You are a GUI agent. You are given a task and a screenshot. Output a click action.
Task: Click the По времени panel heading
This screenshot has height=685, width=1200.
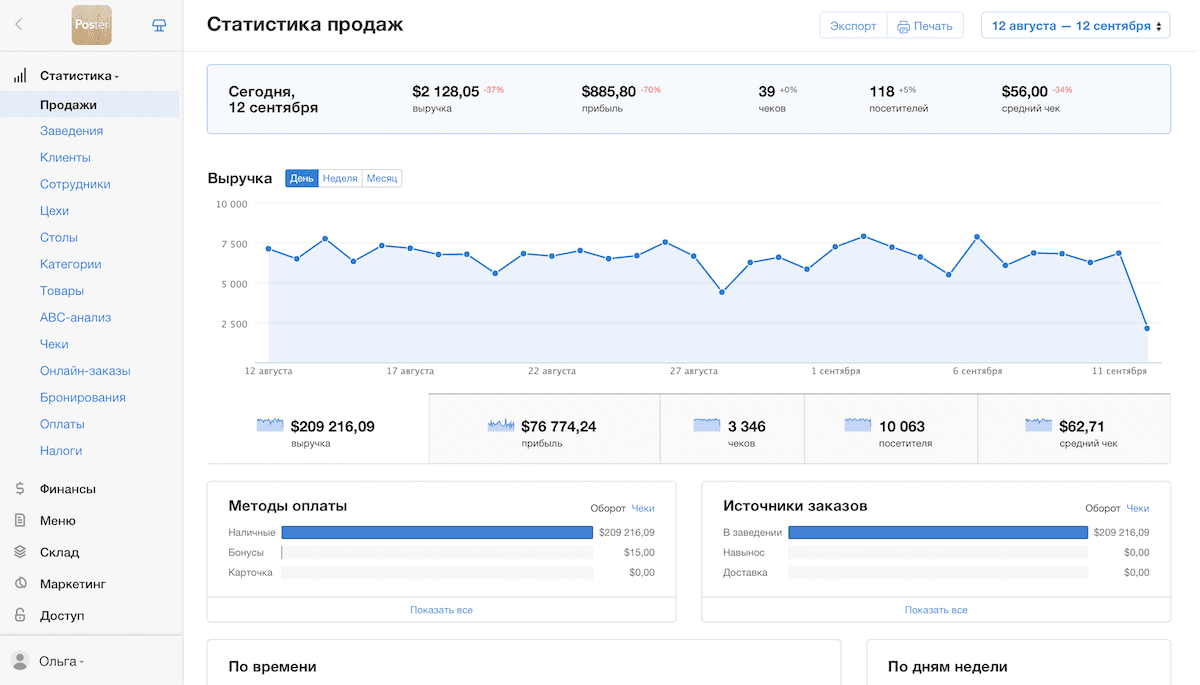coord(272,666)
